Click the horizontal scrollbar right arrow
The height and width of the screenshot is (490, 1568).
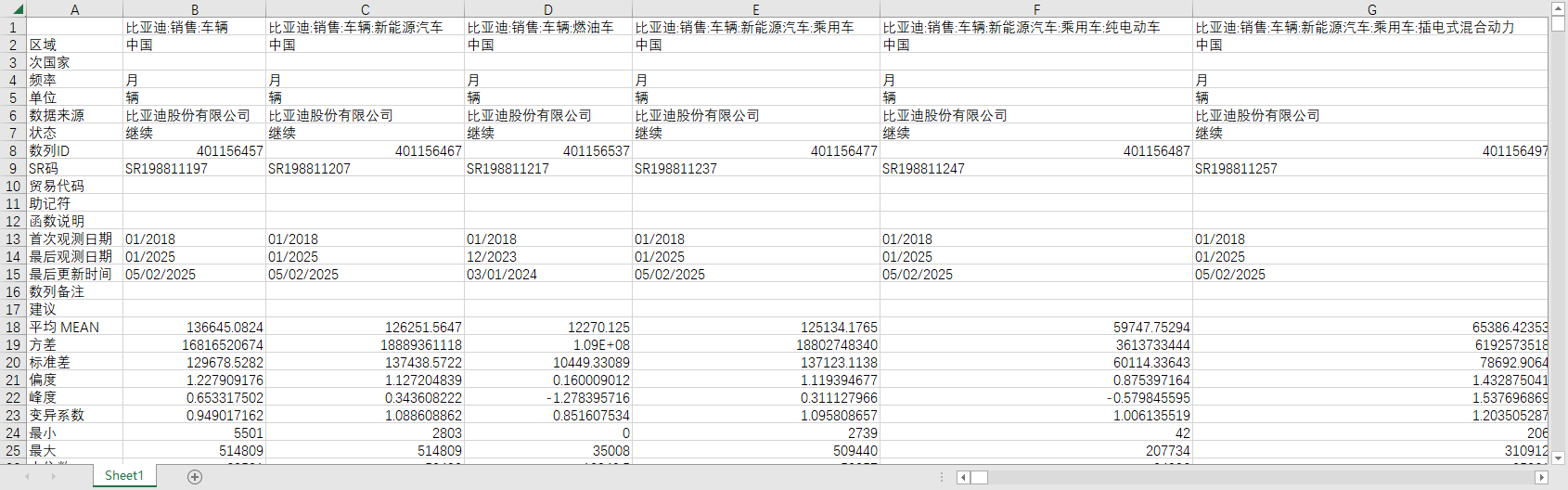[x=1541, y=478]
